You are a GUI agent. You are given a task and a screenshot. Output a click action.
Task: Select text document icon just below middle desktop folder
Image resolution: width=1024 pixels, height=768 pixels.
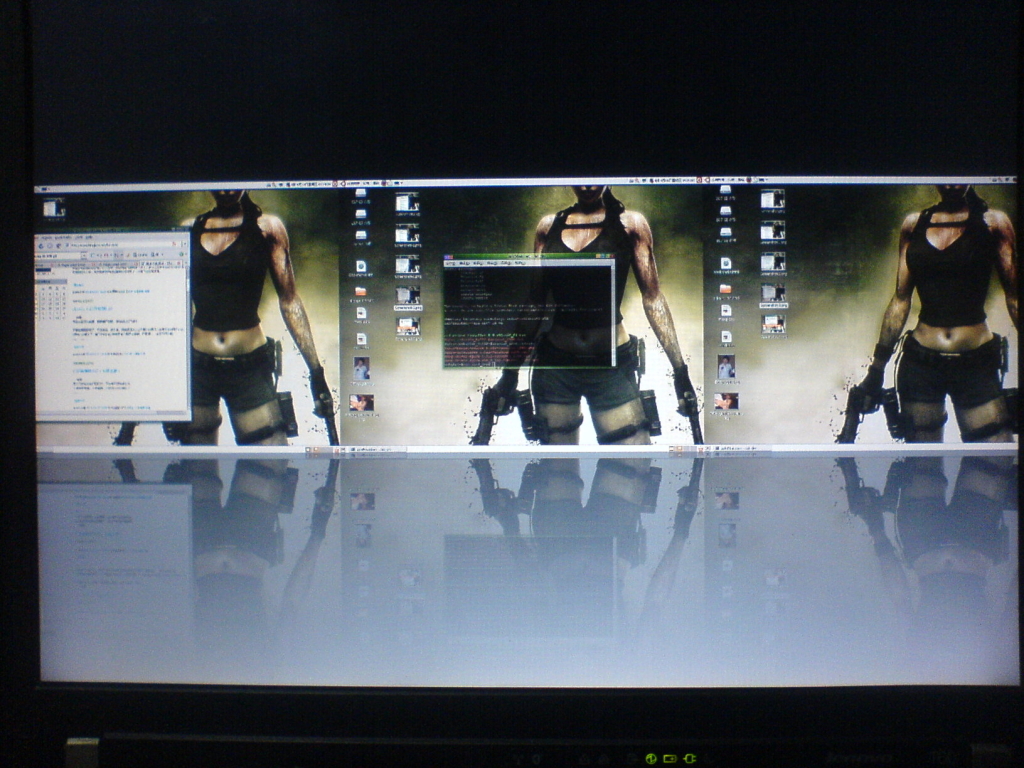[361, 313]
